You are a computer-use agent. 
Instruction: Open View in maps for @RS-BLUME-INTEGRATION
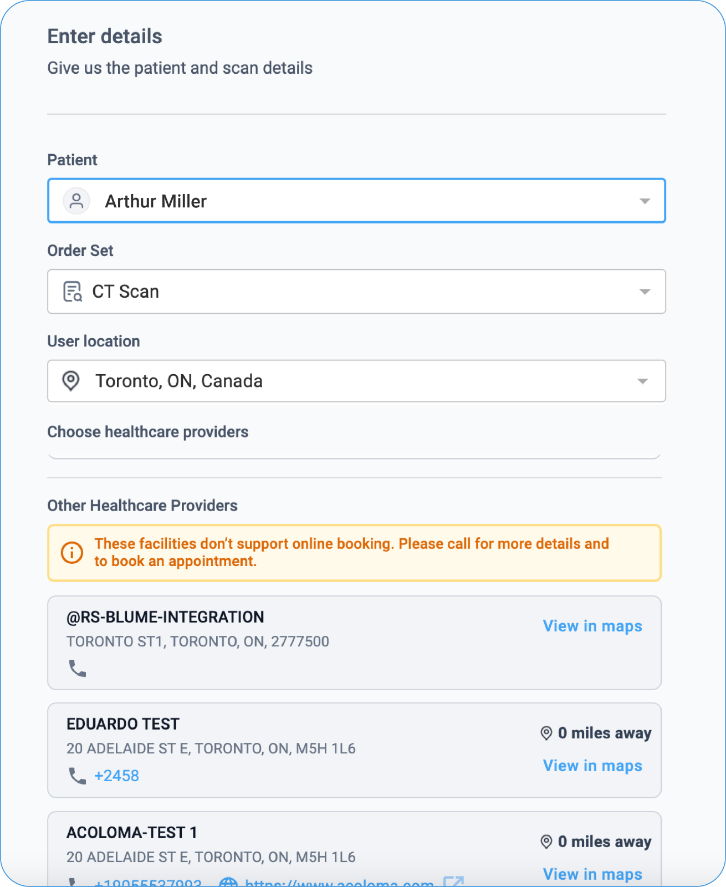592,626
